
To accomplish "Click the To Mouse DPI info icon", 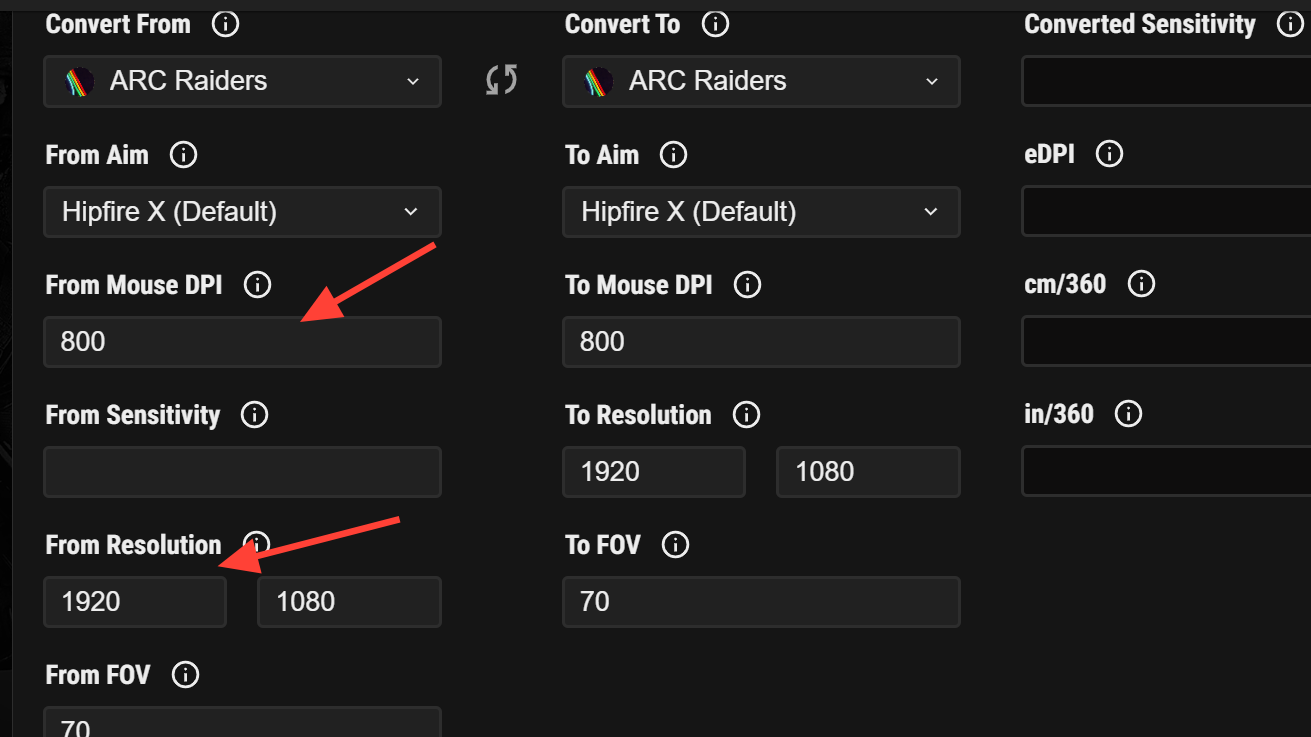I will click(x=747, y=285).
